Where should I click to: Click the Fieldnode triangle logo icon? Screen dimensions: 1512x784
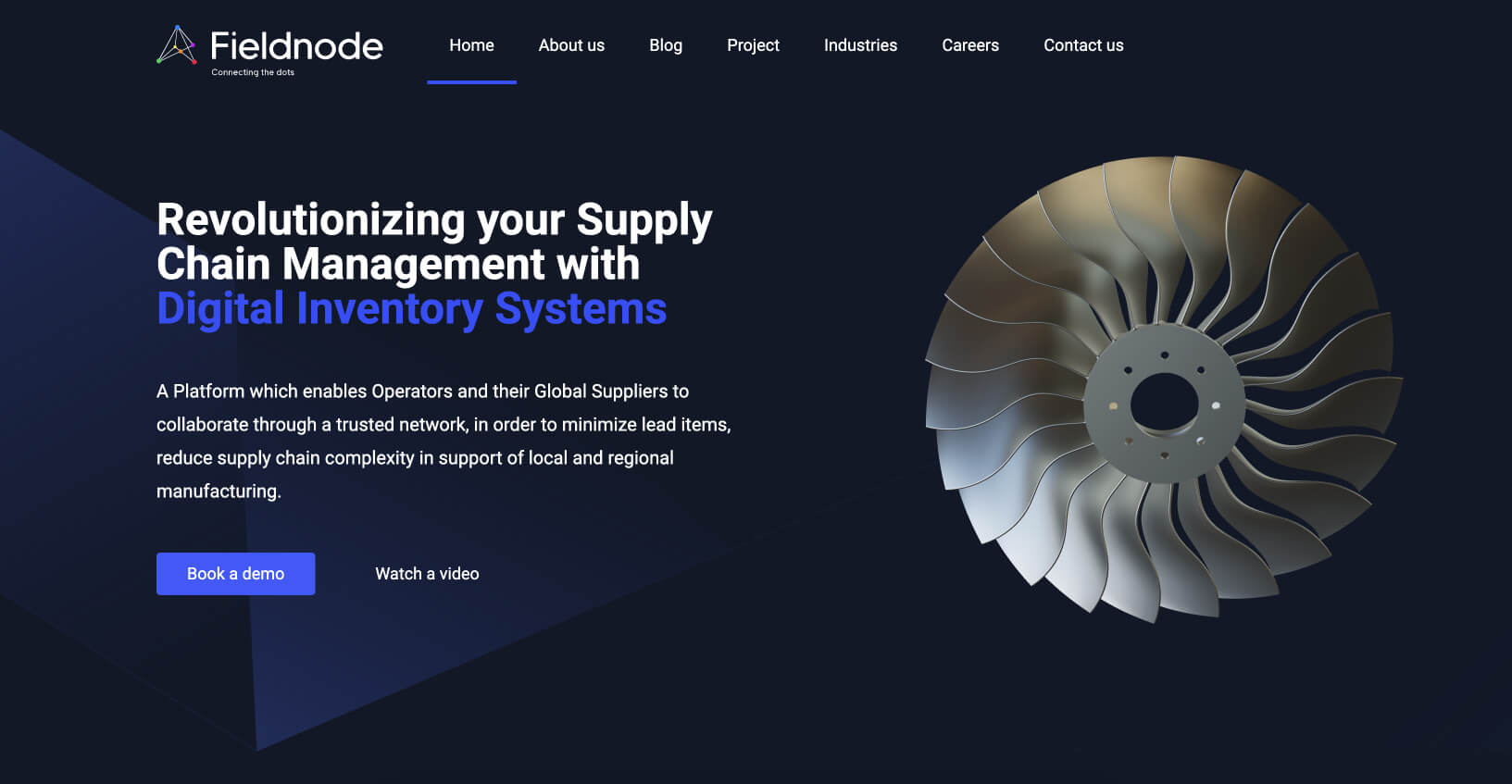176,45
